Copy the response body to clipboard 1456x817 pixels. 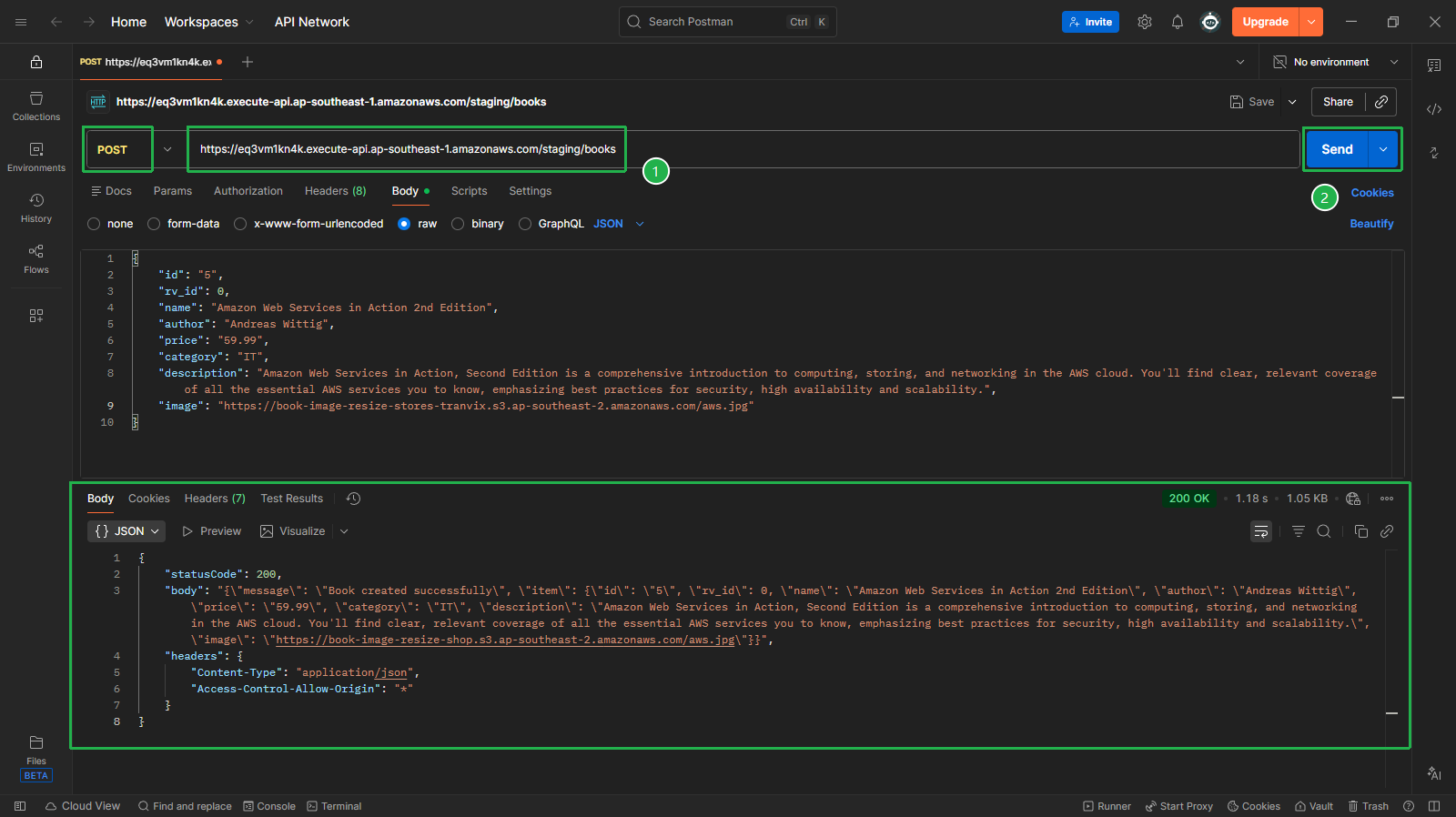(x=1361, y=531)
